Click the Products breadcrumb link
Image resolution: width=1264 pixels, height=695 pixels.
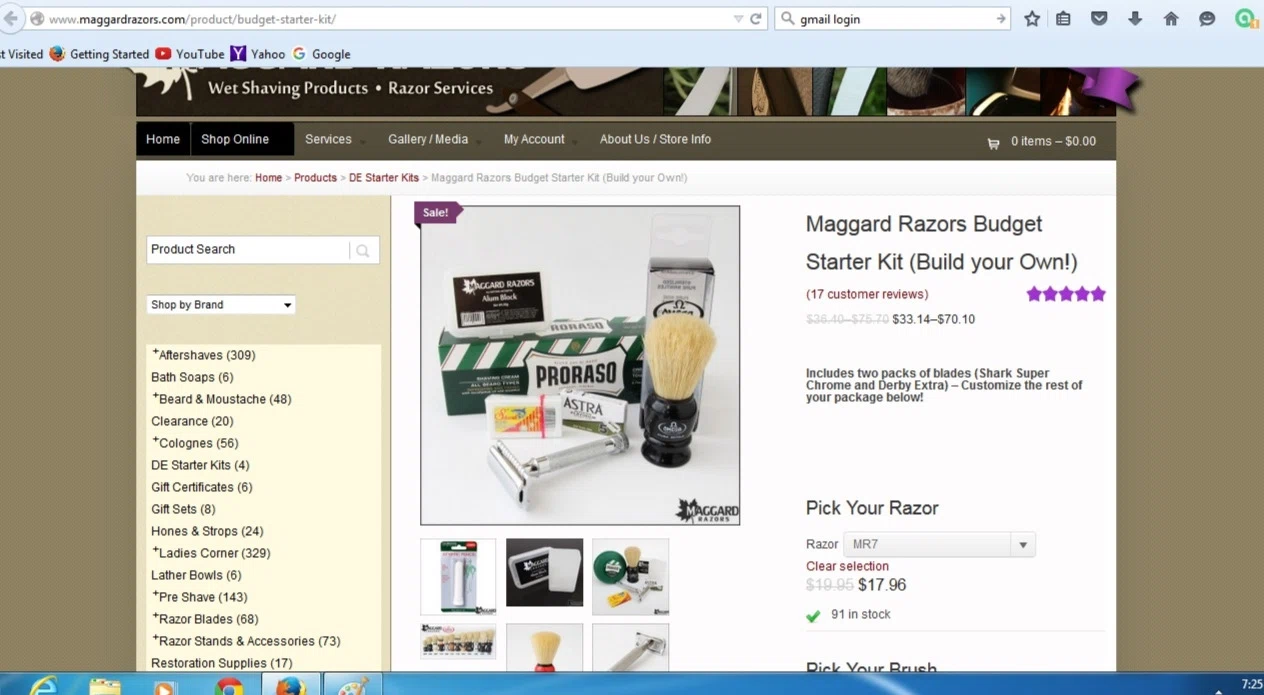(x=315, y=178)
